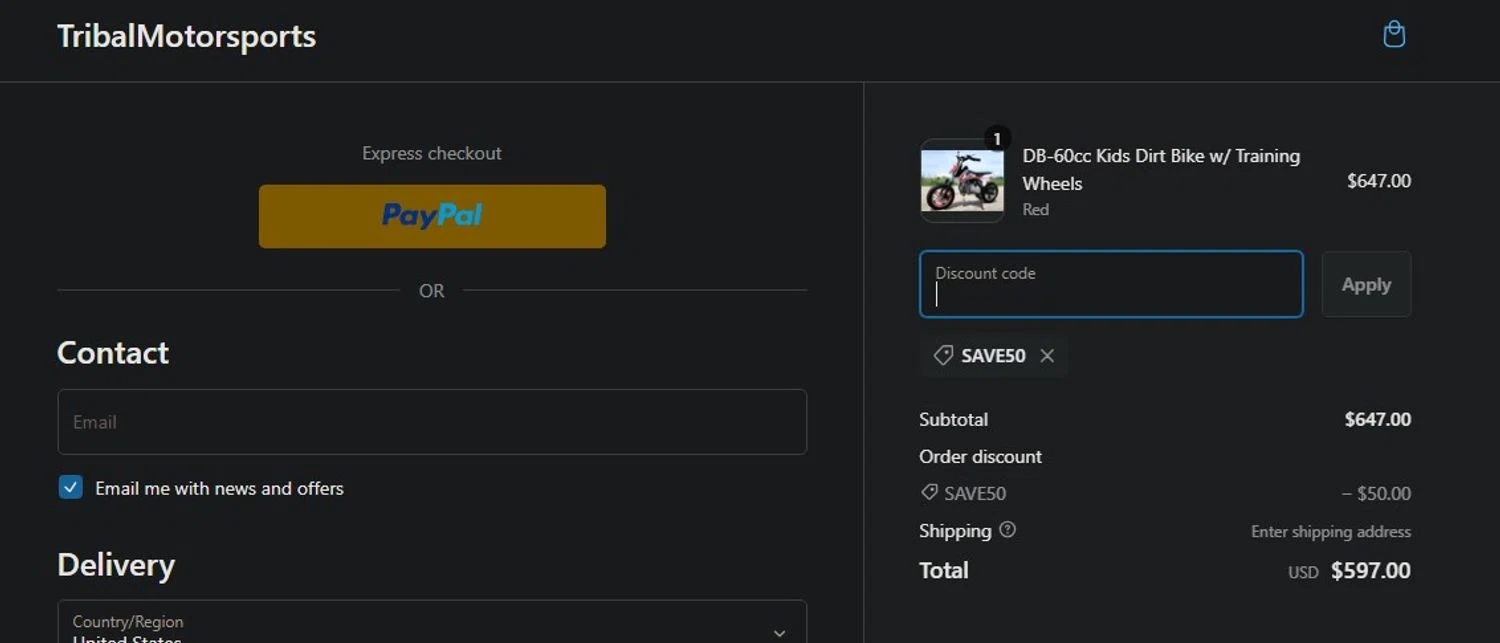
Task: Click the Subtotal $647.00 value
Action: pos(1378,419)
